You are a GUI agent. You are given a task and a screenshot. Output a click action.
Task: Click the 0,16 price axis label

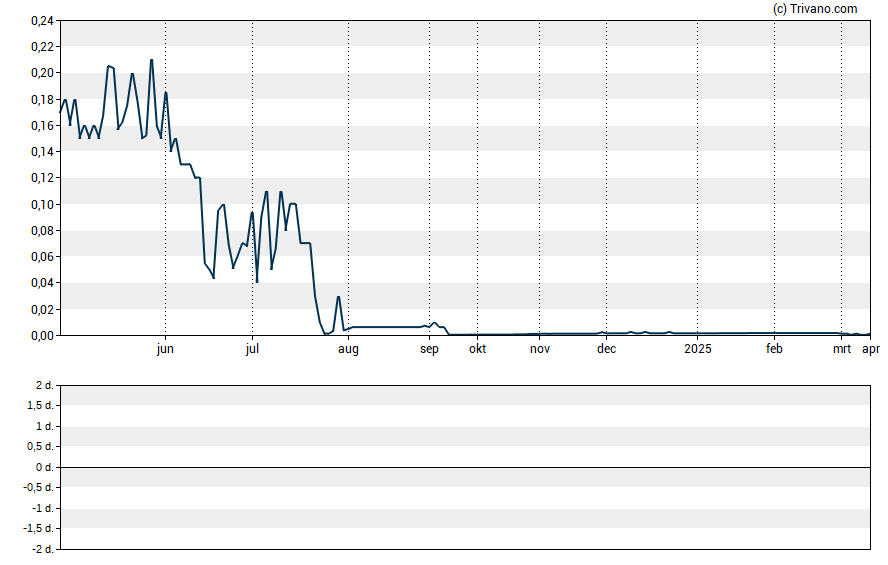click(42, 126)
